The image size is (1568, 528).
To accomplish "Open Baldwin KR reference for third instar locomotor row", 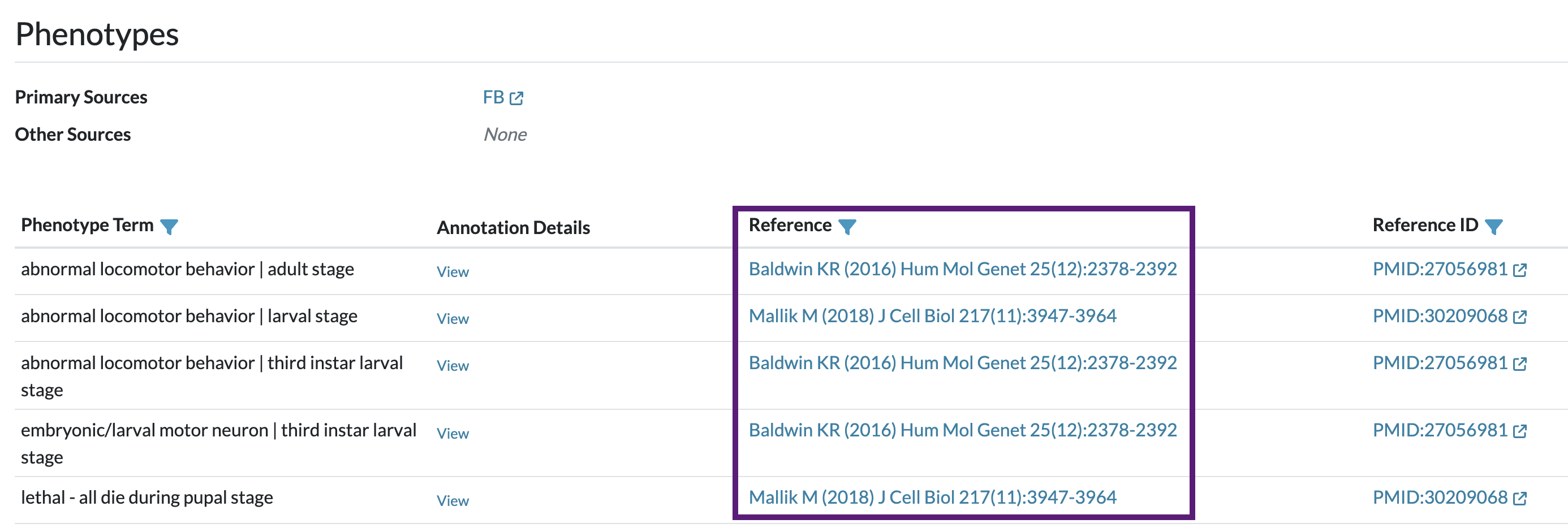I will [962, 362].
